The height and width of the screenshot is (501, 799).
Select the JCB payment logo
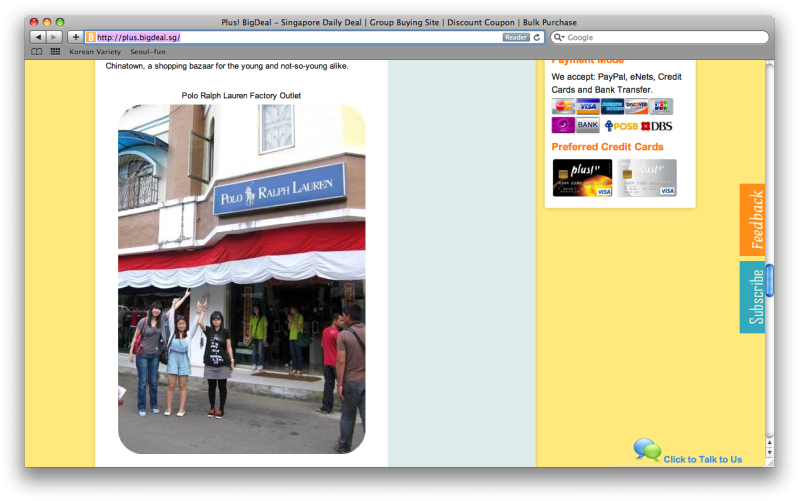tap(661, 107)
